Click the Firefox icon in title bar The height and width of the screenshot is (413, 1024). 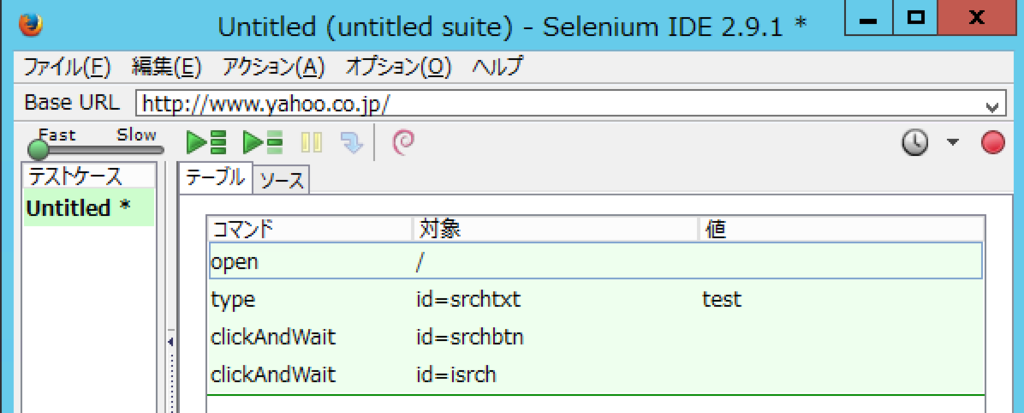pyautogui.click(x=30, y=25)
